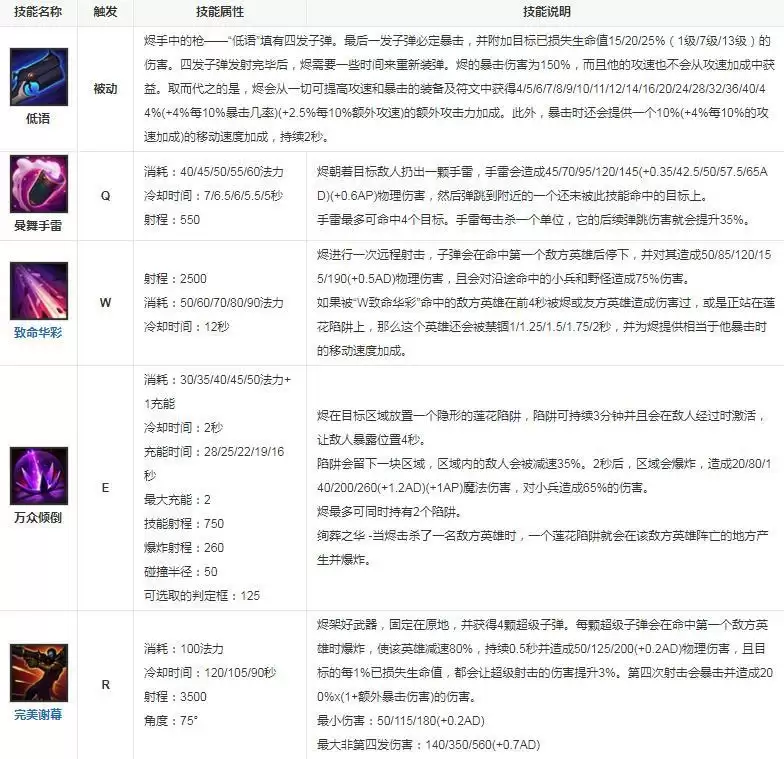
Task: Click 冷却时间：120/105/90秒 text
Action: [210, 672]
